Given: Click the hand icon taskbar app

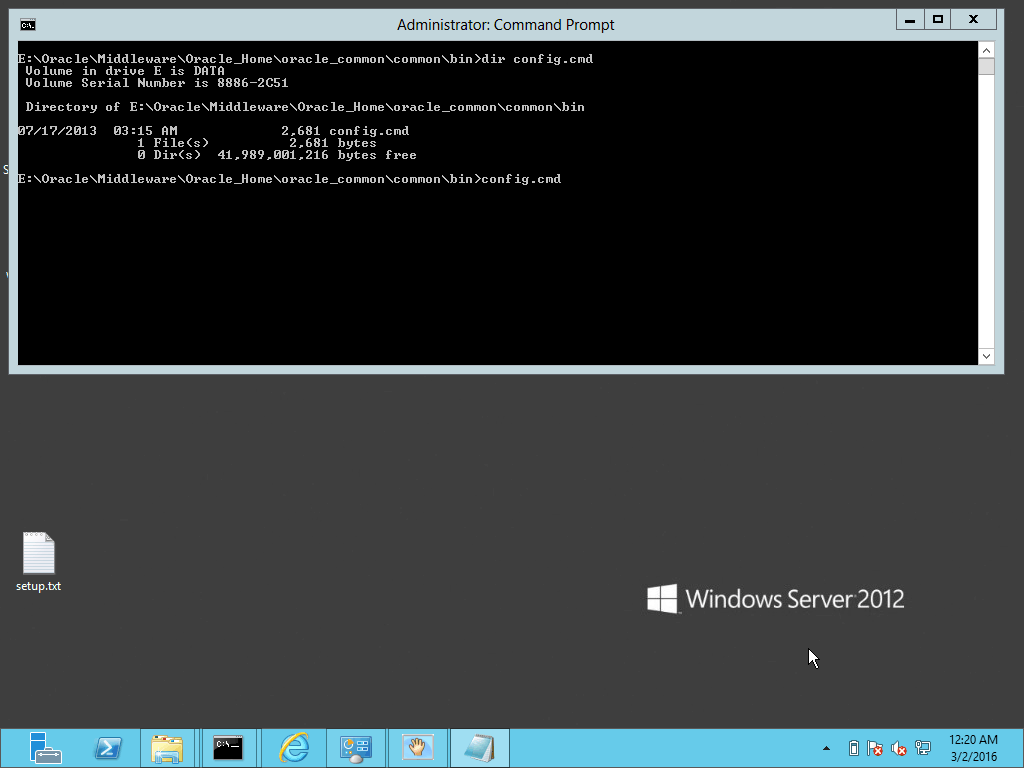Looking at the screenshot, I should 417,748.
